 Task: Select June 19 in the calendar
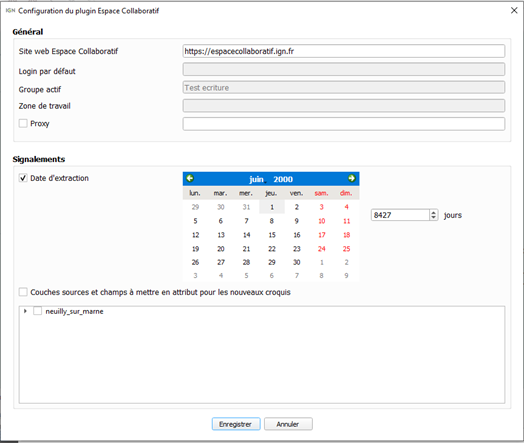coord(195,249)
